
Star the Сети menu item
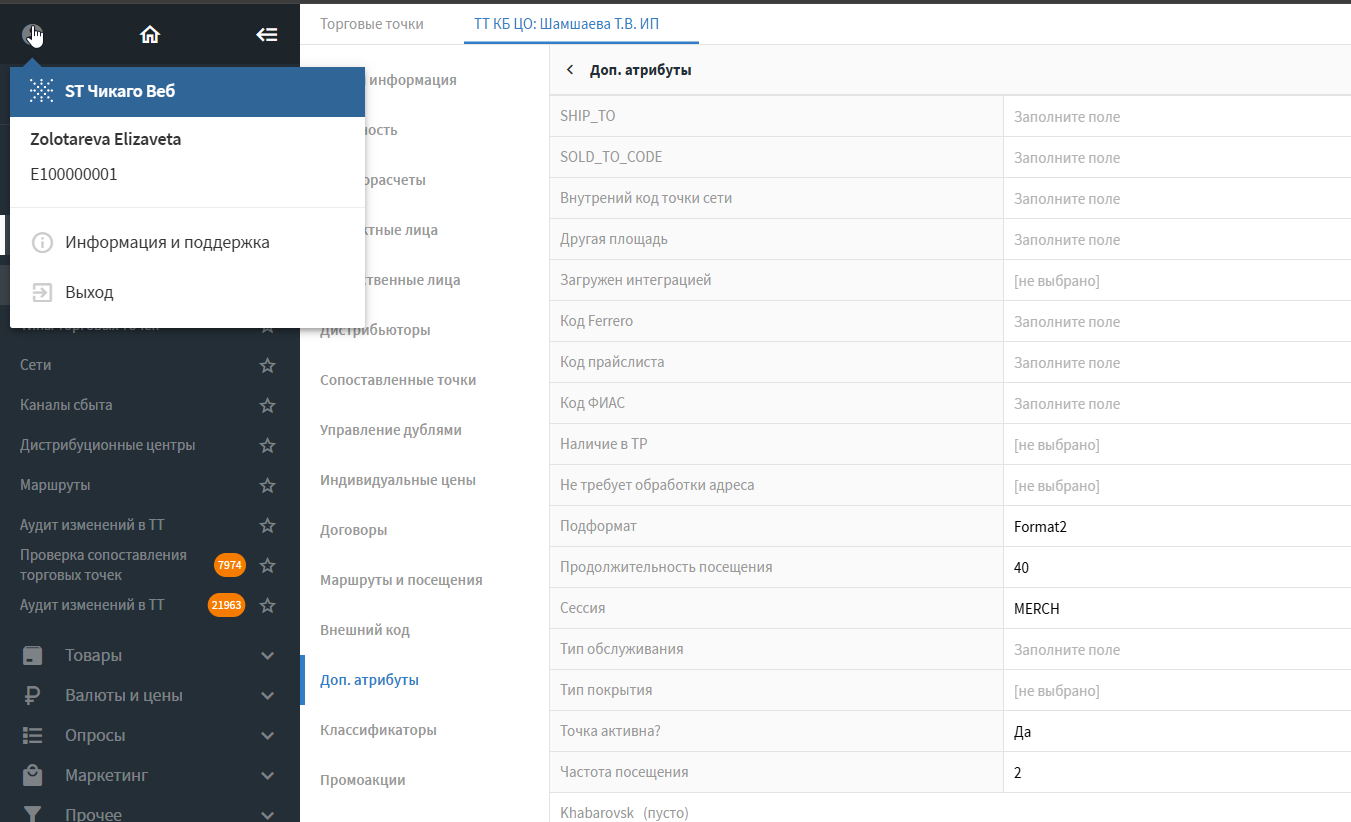click(x=267, y=366)
